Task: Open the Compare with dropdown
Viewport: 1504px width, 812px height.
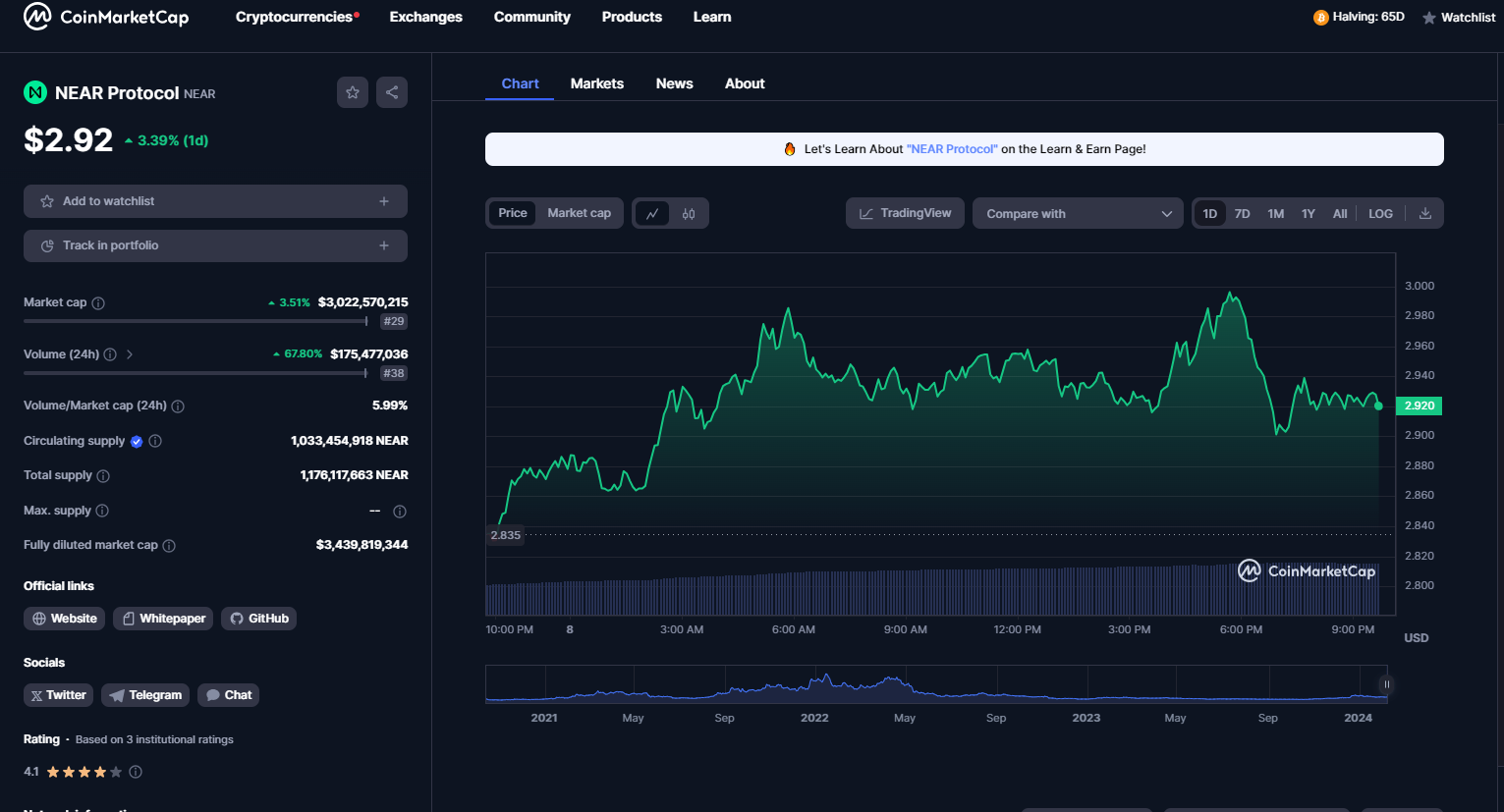Action: click(x=1078, y=213)
